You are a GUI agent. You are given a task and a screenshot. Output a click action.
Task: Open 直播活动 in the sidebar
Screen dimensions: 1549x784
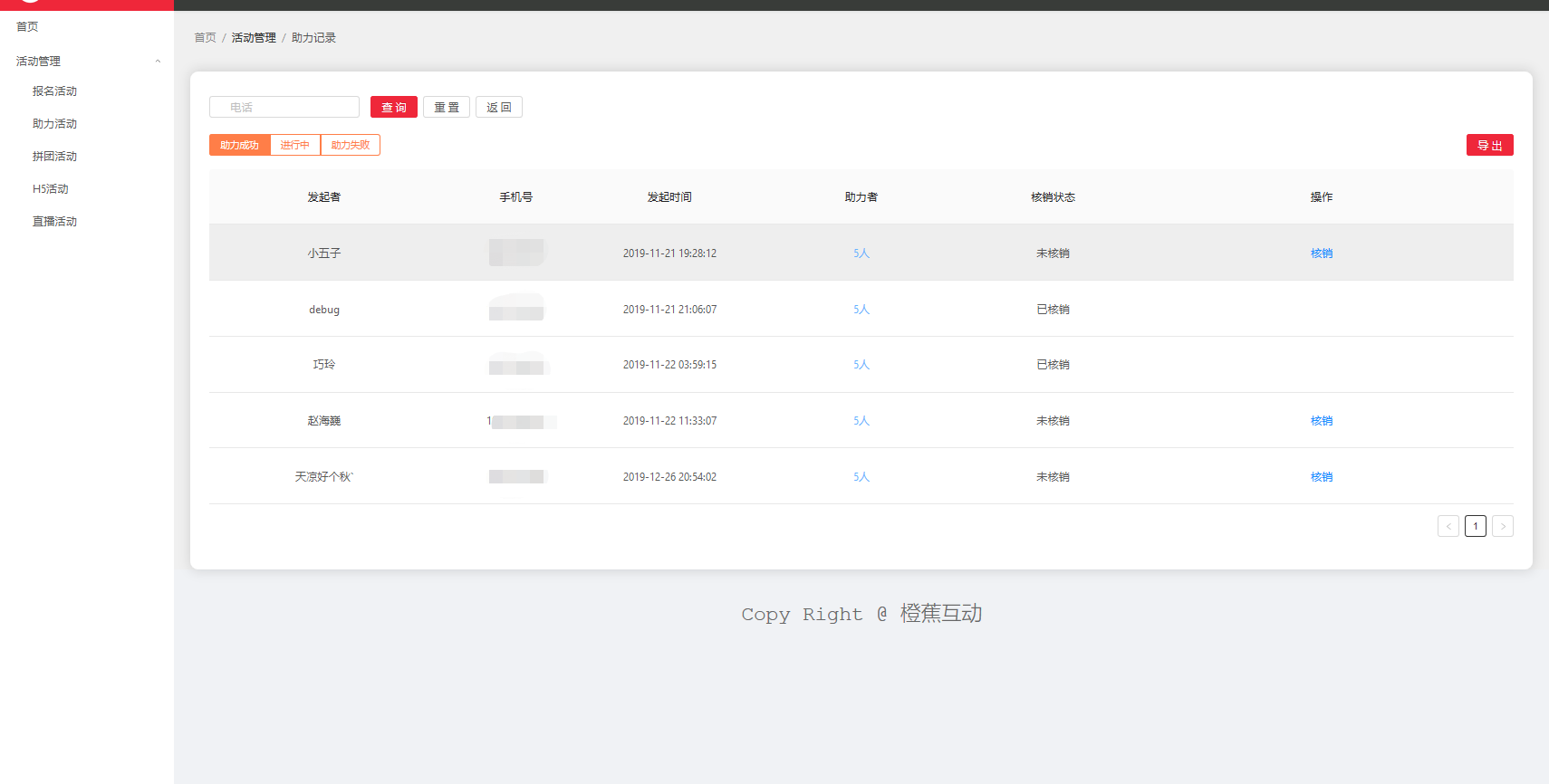(54, 222)
